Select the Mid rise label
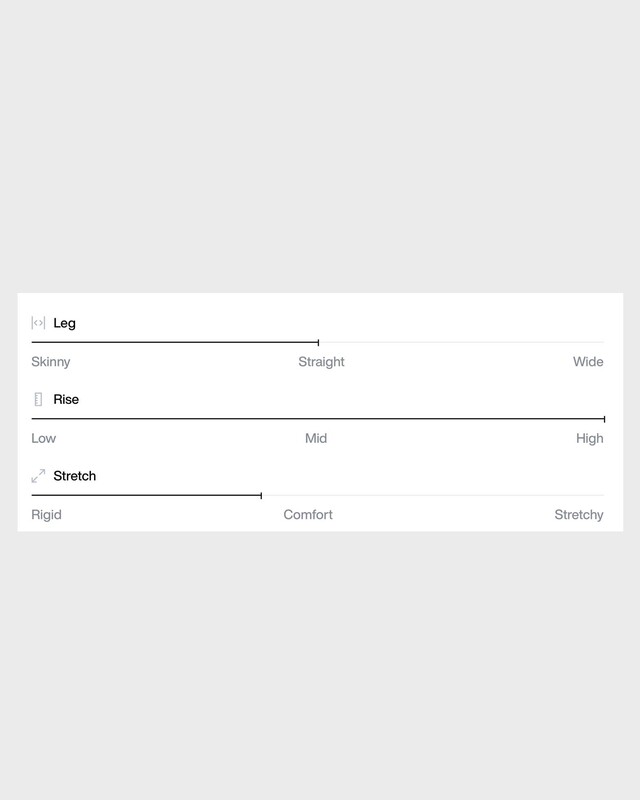Screen dimensions: 640x800 pos(316,438)
